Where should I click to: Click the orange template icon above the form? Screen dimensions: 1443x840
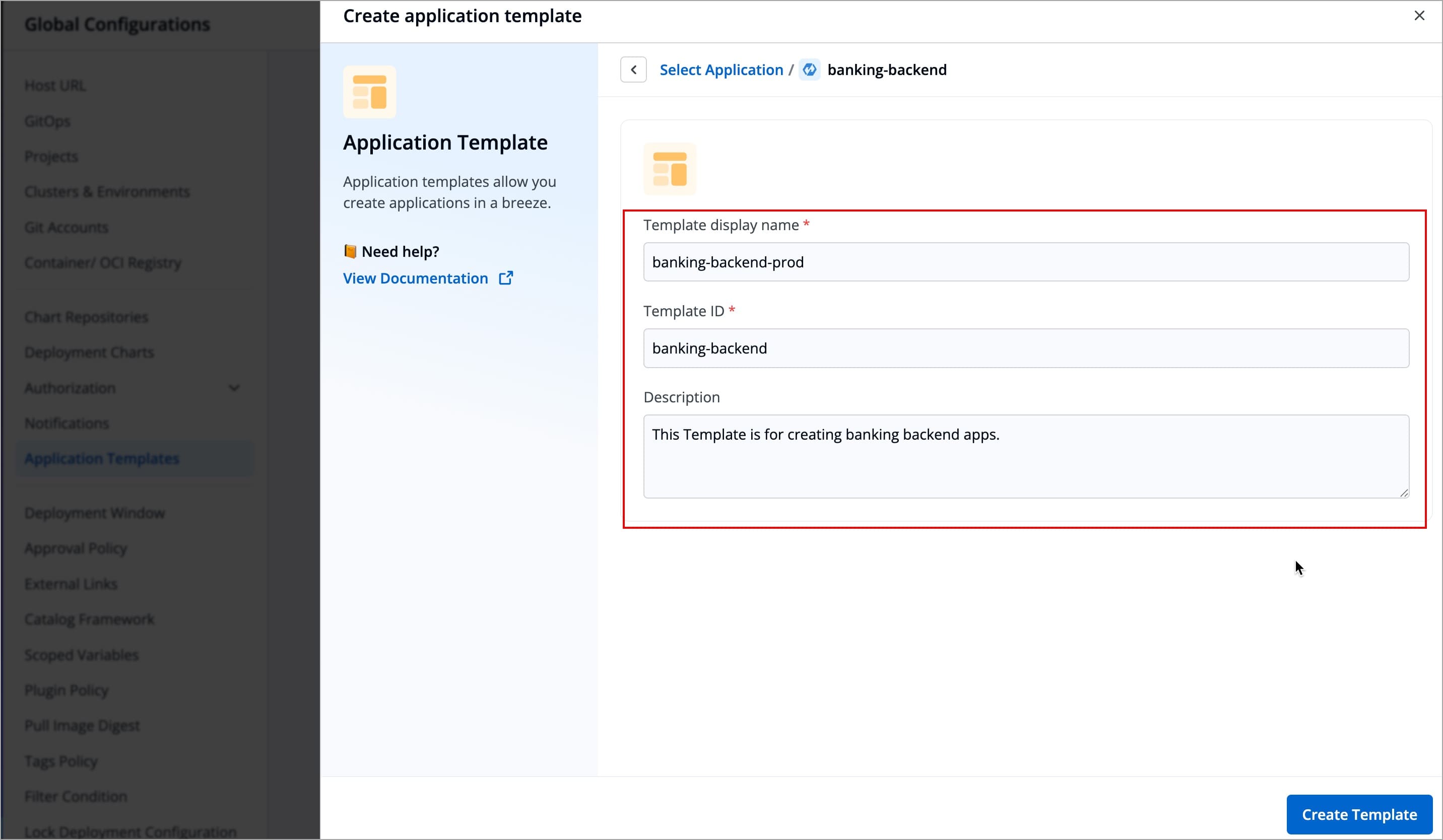[670, 169]
